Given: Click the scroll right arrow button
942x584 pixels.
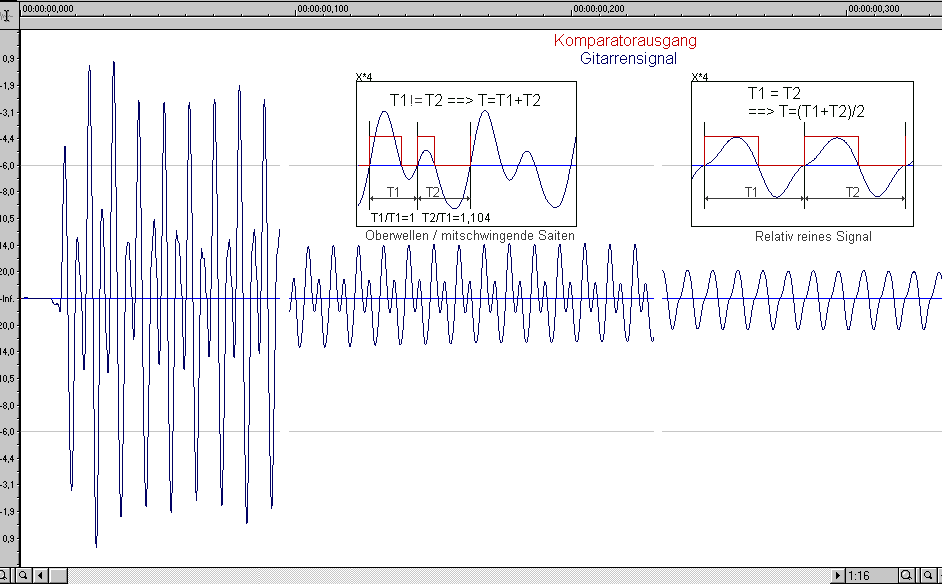Looking at the screenshot, I should click(838, 575).
